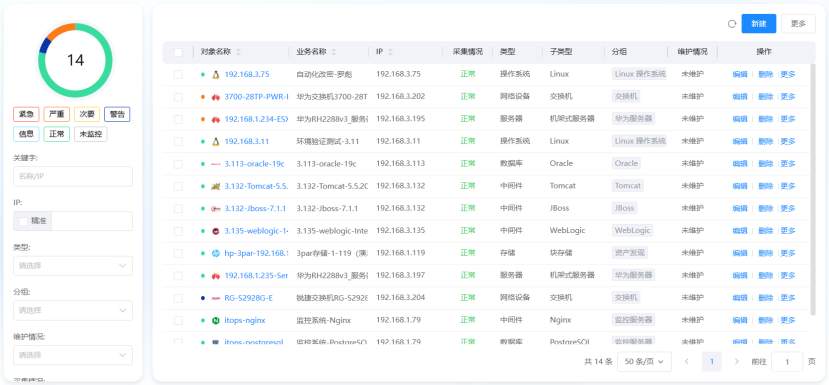Open 更多 for row 3.113-oracle-19c

(x=788, y=164)
